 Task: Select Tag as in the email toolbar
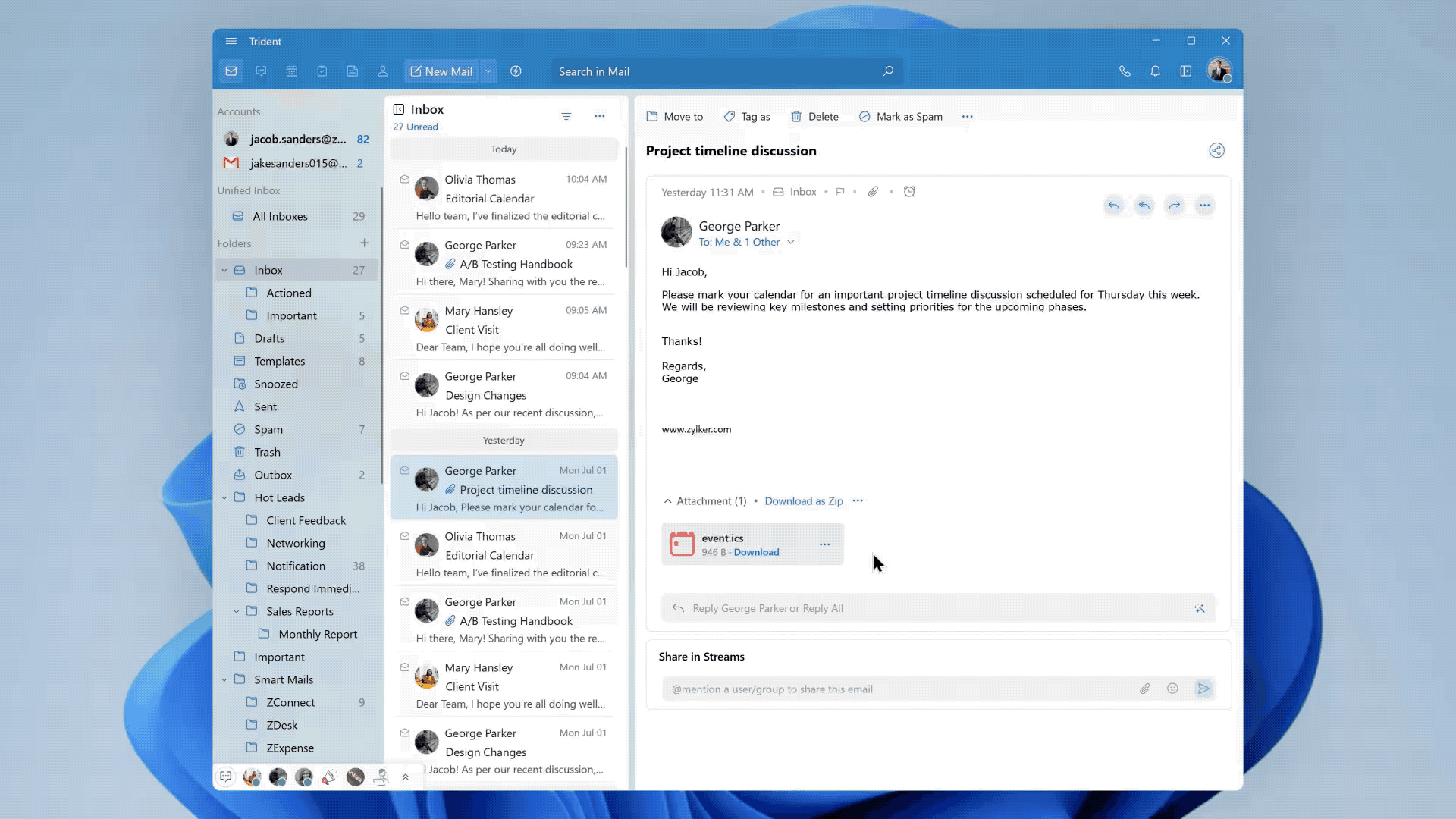pyautogui.click(x=747, y=117)
